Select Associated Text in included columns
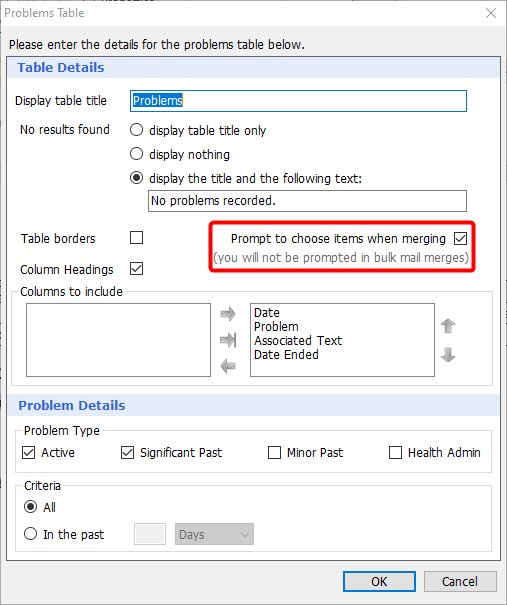The height and width of the screenshot is (605, 507). point(298,341)
